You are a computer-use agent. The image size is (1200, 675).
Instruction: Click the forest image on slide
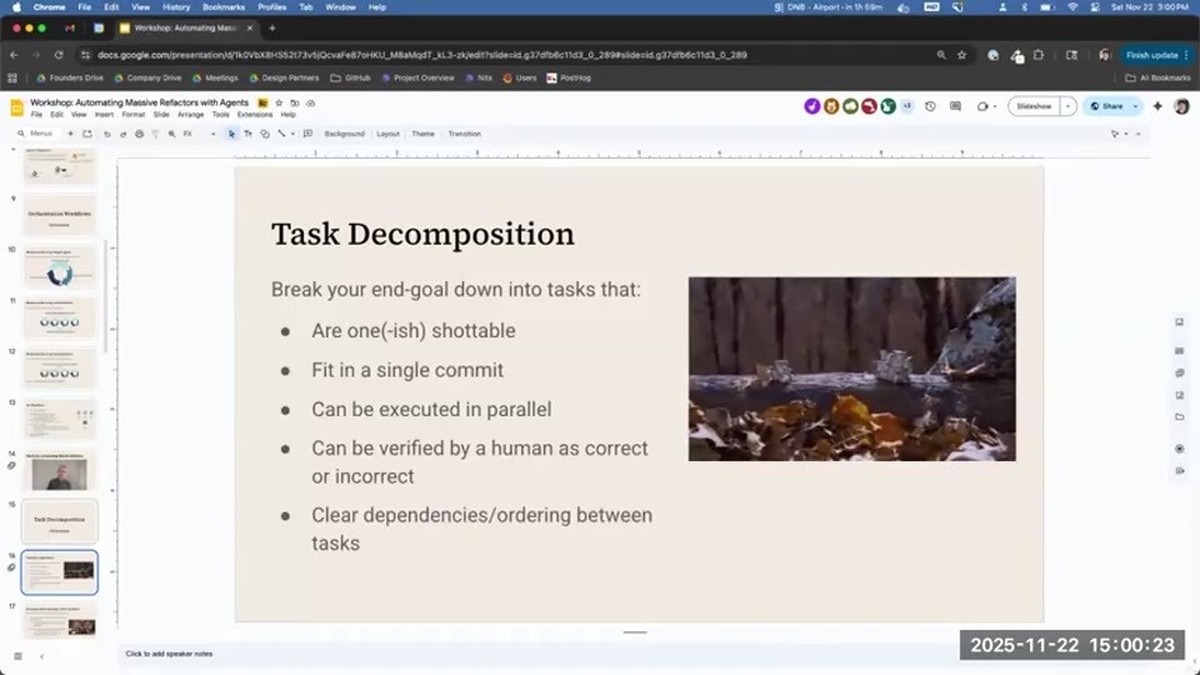(852, 369)
